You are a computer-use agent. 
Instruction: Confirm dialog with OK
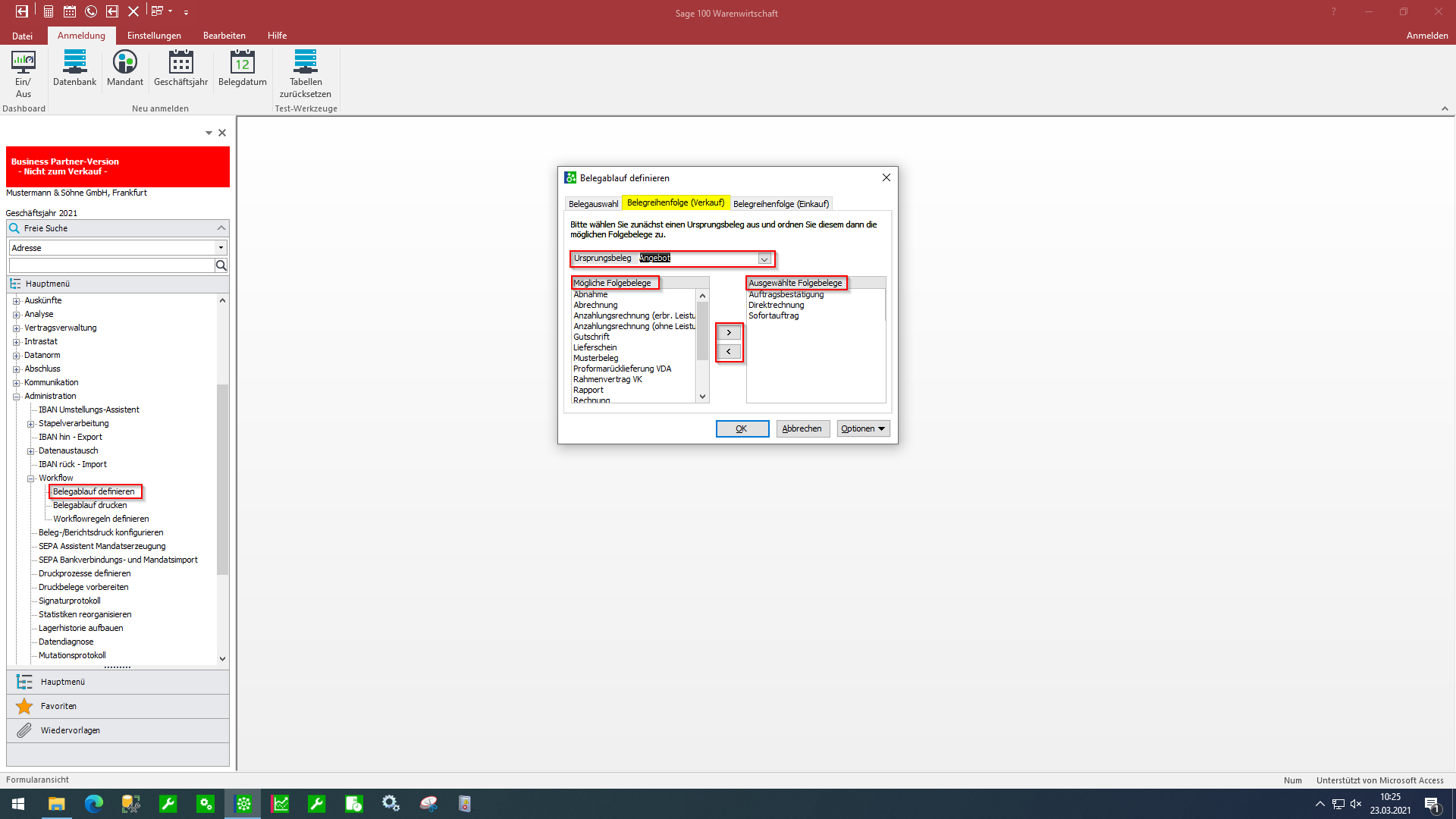pyautogui.click(x=742, y=429)
